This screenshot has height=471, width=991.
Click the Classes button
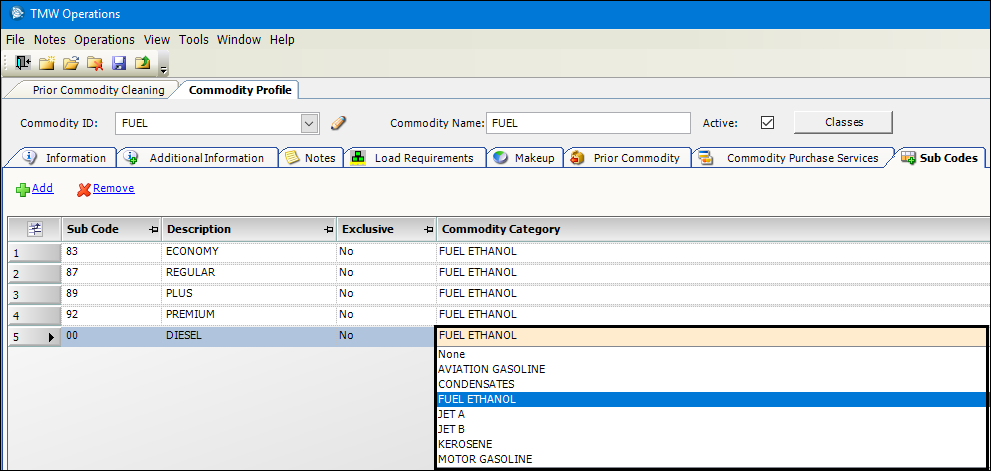pos(843,122)
